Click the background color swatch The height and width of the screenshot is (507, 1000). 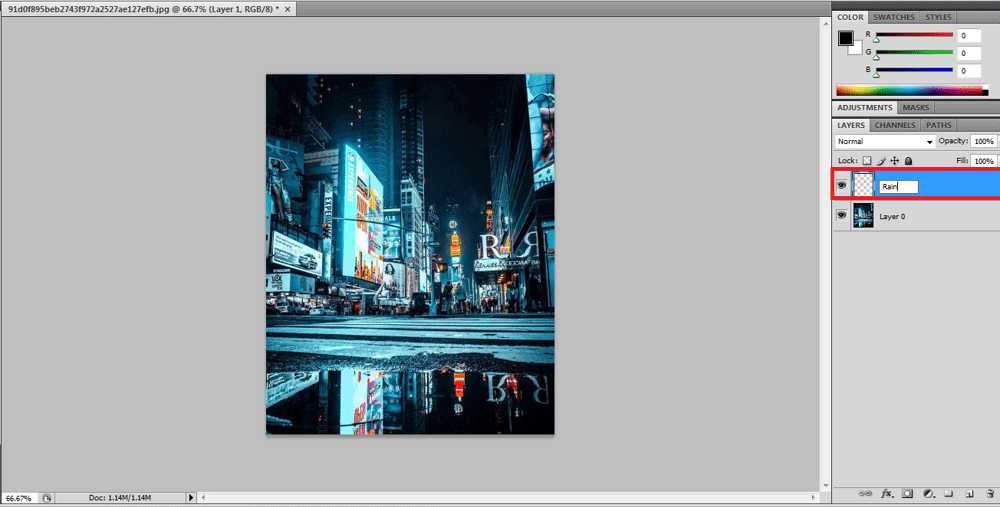(x=856, y=49)
